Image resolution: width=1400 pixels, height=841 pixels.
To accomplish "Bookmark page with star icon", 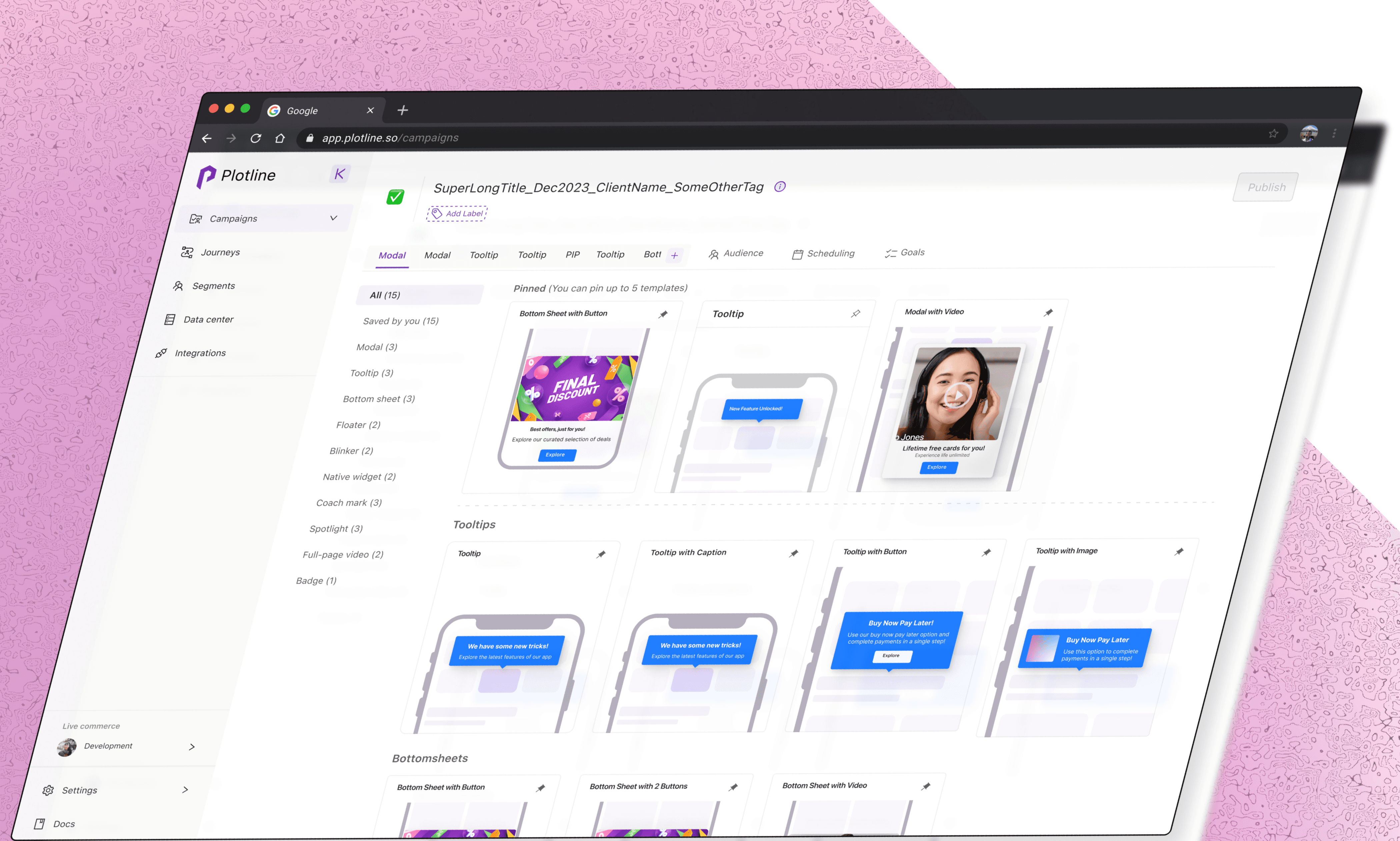I will (1273, 134).
